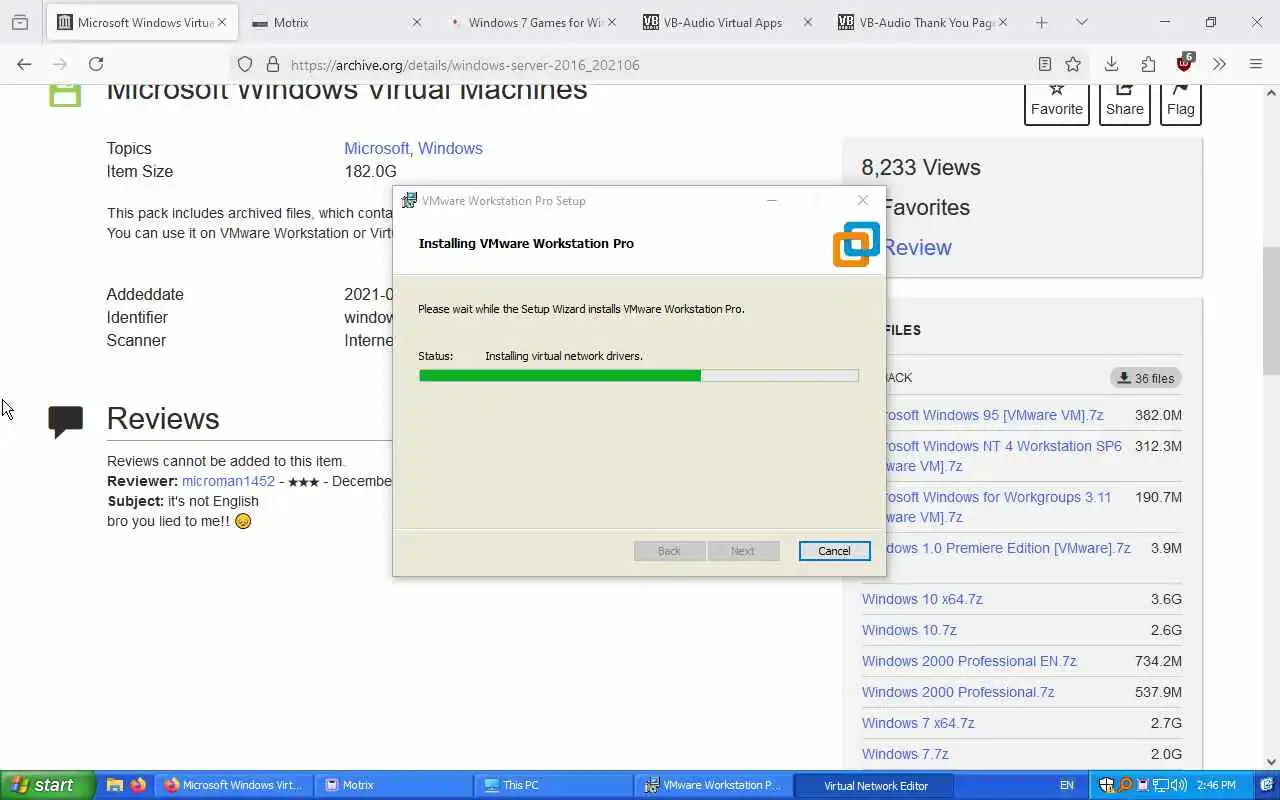This screenshot has height=800, width=1280.
Task: Click the tracking protection shield icon
Action: (245, 64)
